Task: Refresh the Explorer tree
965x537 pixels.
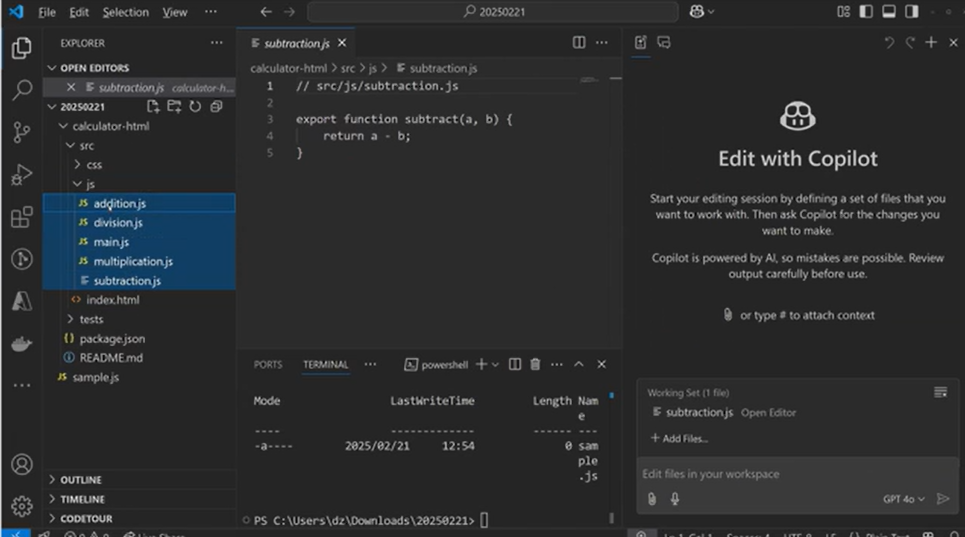Action: point(195,106)
